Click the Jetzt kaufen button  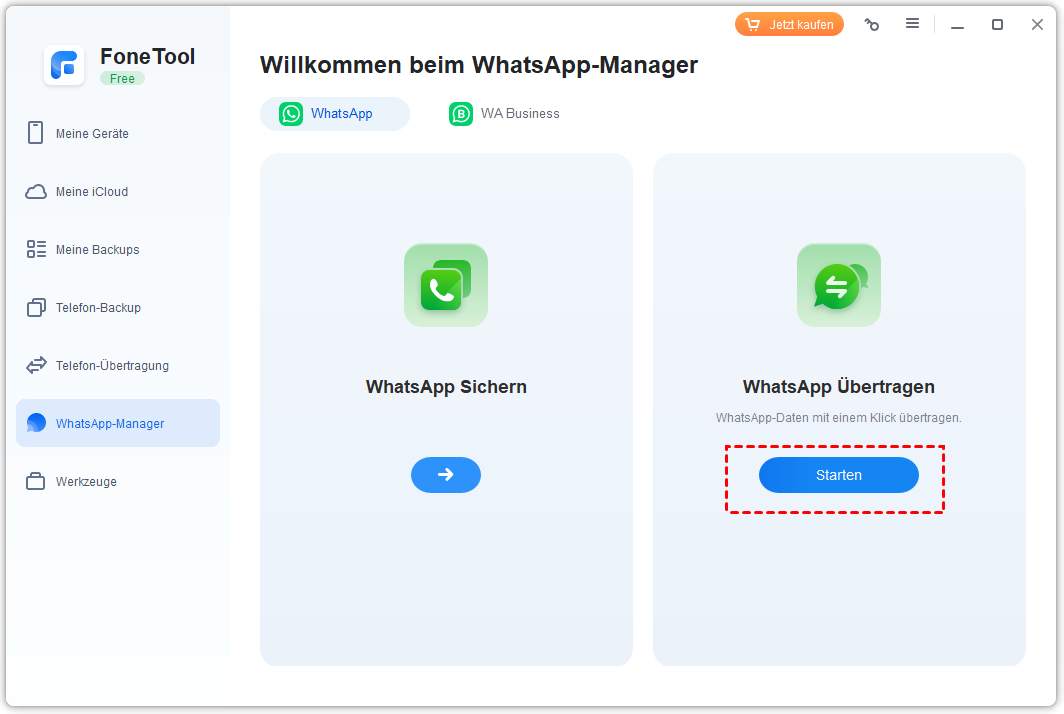(789, 25)
